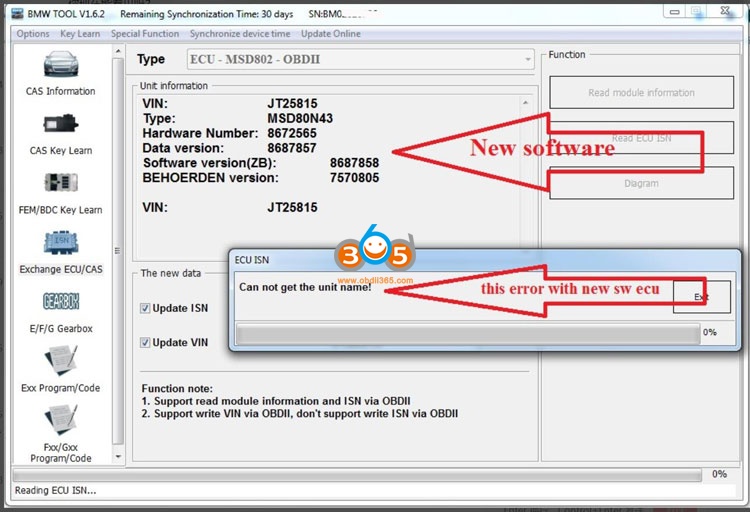Image resolution: width=750 pixels, height=512 pixels.
Task: Minimize the BMW TOOL window
Action: point(674,11)
